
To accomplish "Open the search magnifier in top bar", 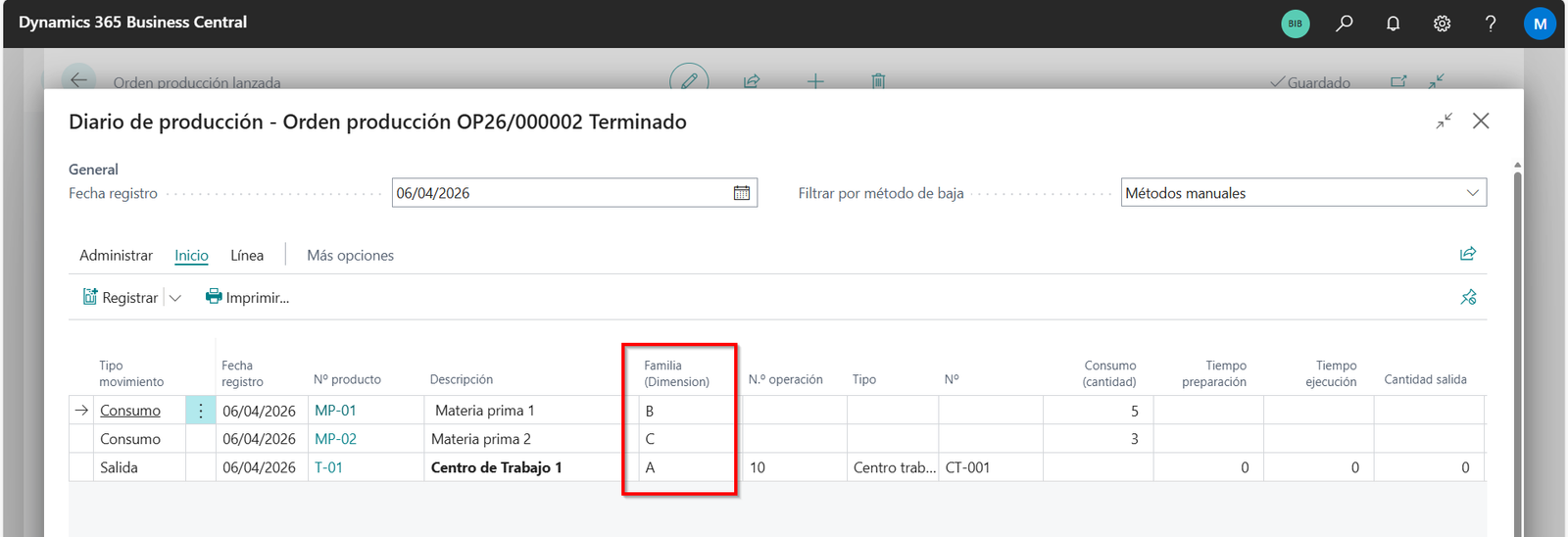I will point(1345,24).
